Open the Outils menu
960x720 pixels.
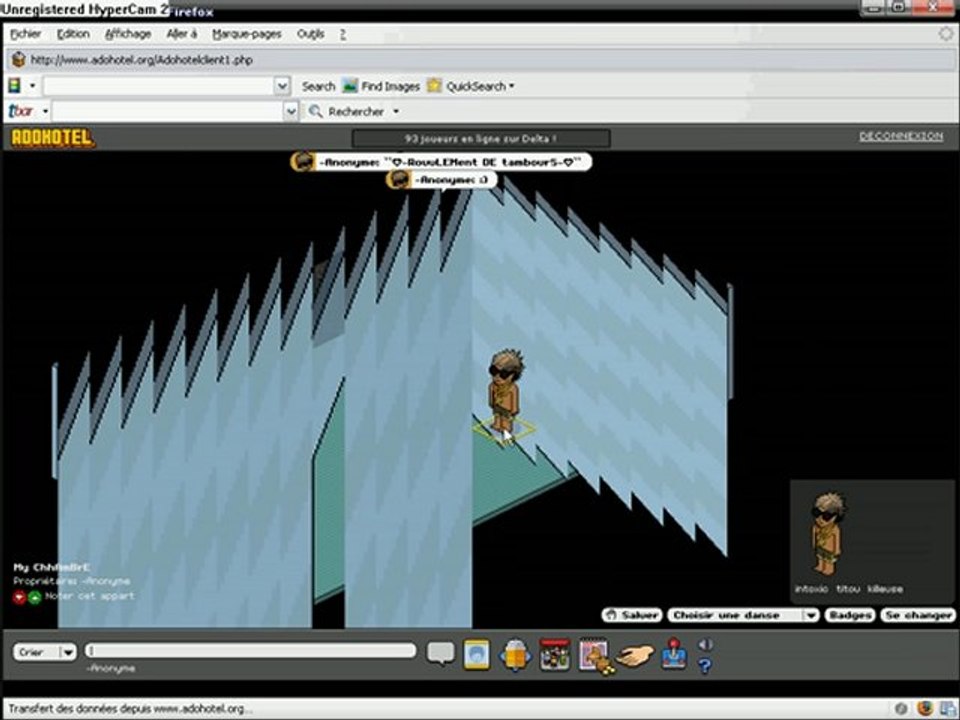[310, 34]
